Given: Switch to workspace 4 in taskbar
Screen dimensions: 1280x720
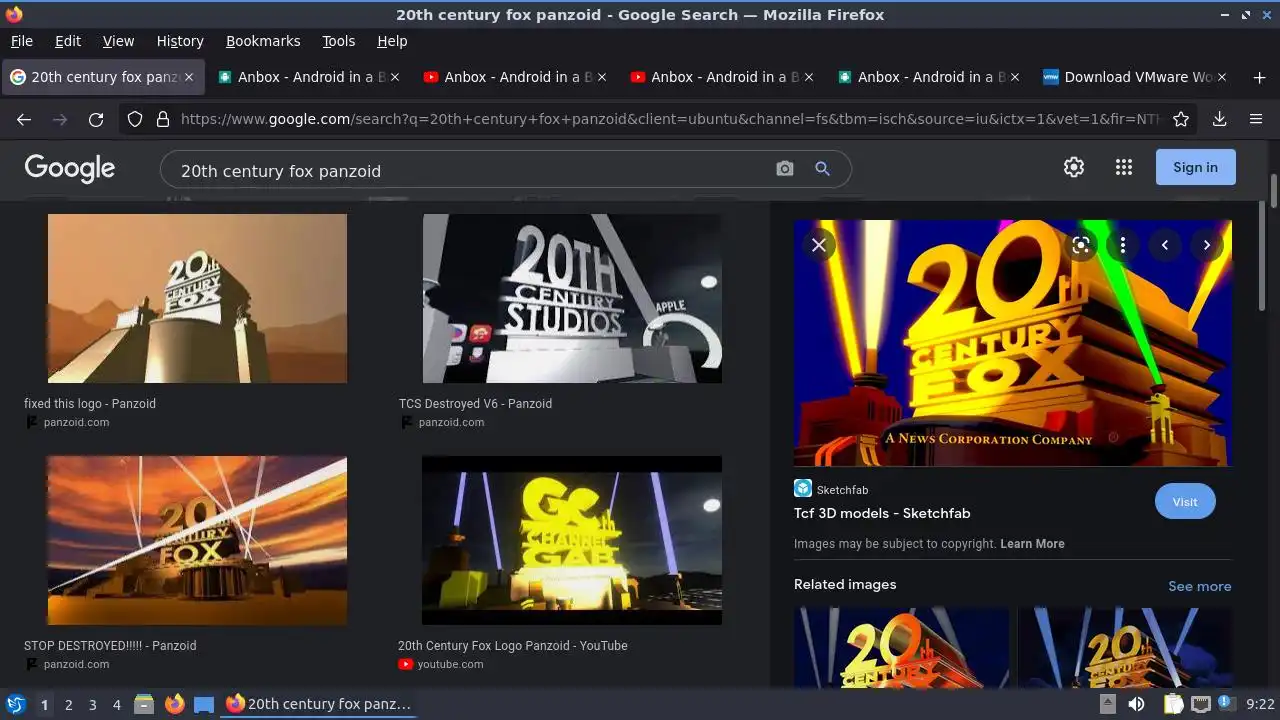Looking at the screenshot, I should tap(116, 705).
